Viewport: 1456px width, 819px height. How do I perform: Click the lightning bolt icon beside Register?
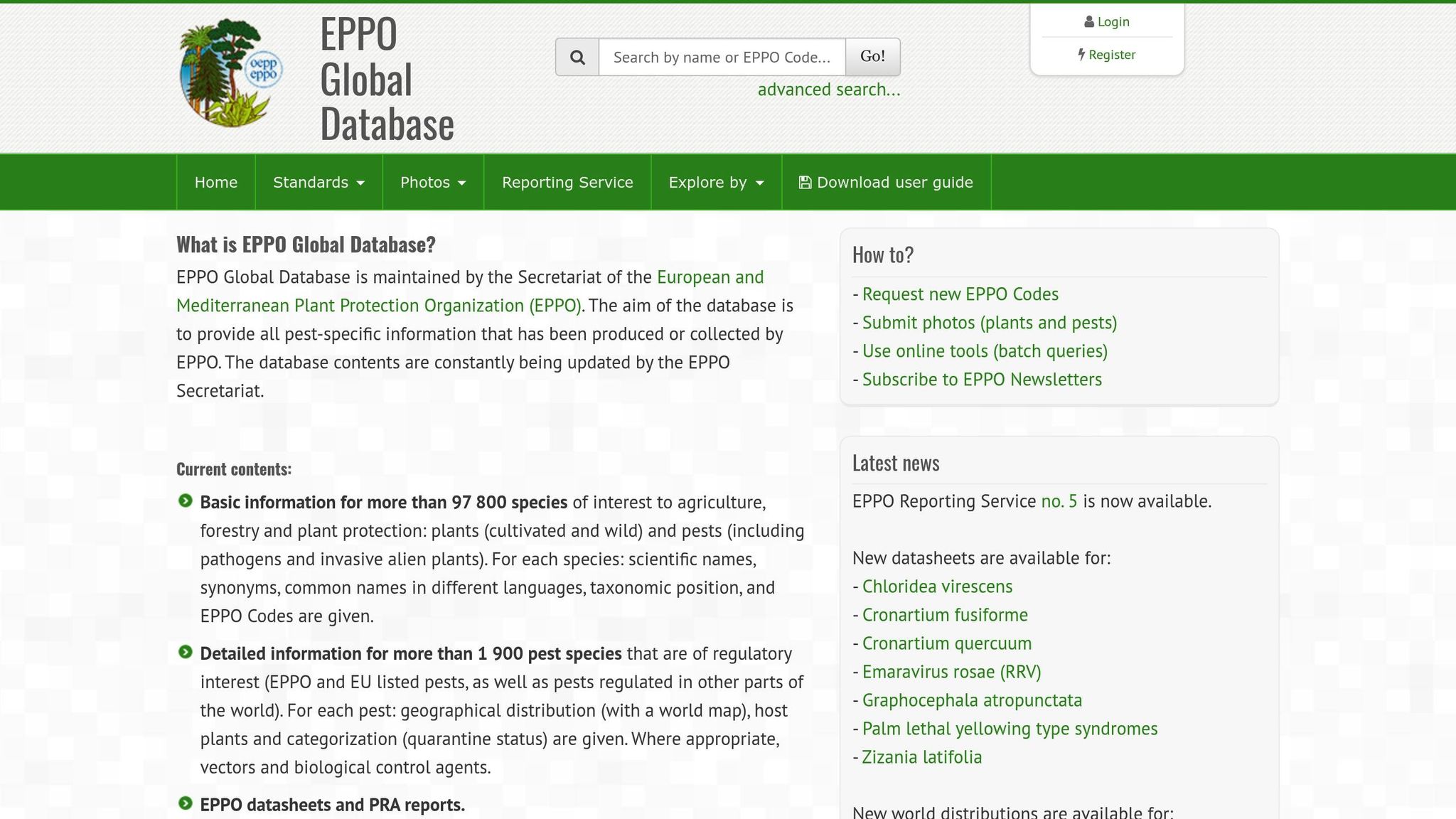(x=1081, y=55)
